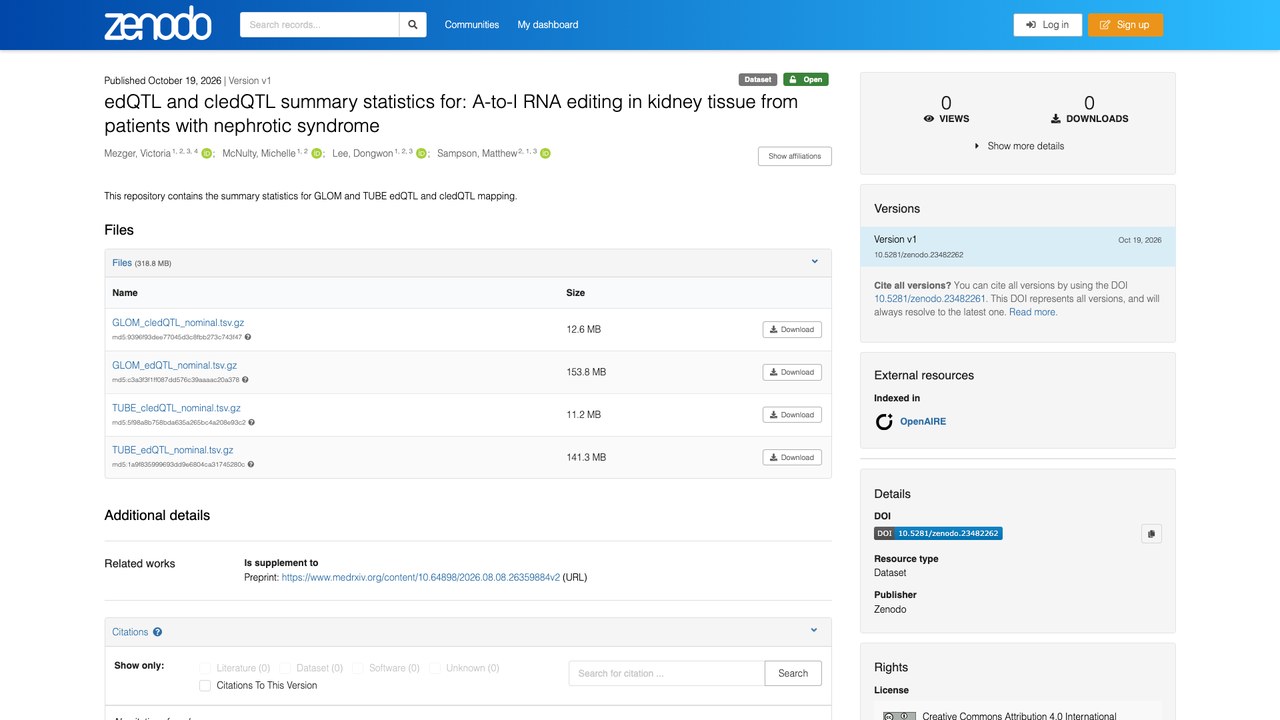
Task: Expand Show more details
Action: 1018,146
